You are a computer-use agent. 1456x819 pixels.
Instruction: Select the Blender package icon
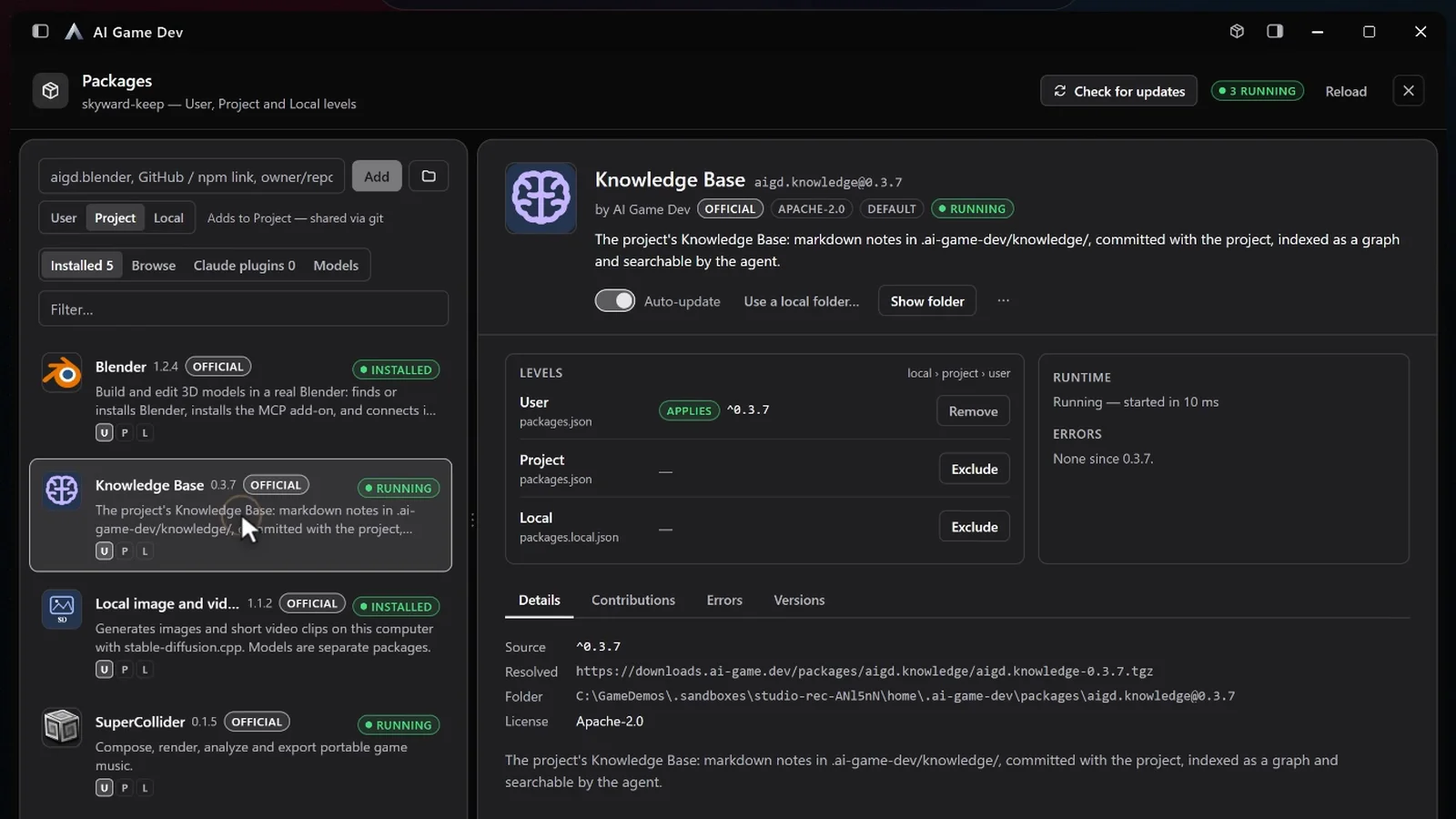click(x=62, y=373)
